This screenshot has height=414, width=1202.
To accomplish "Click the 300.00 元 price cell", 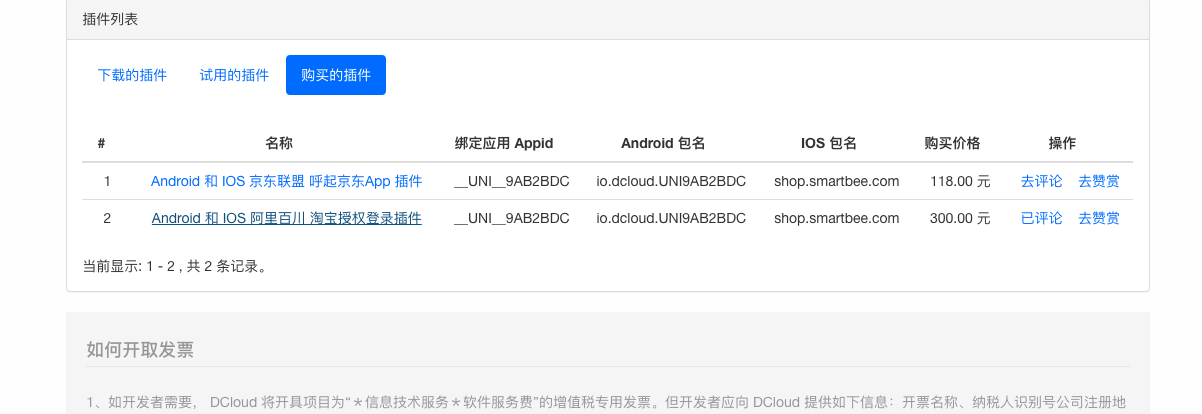I will 960,217.
